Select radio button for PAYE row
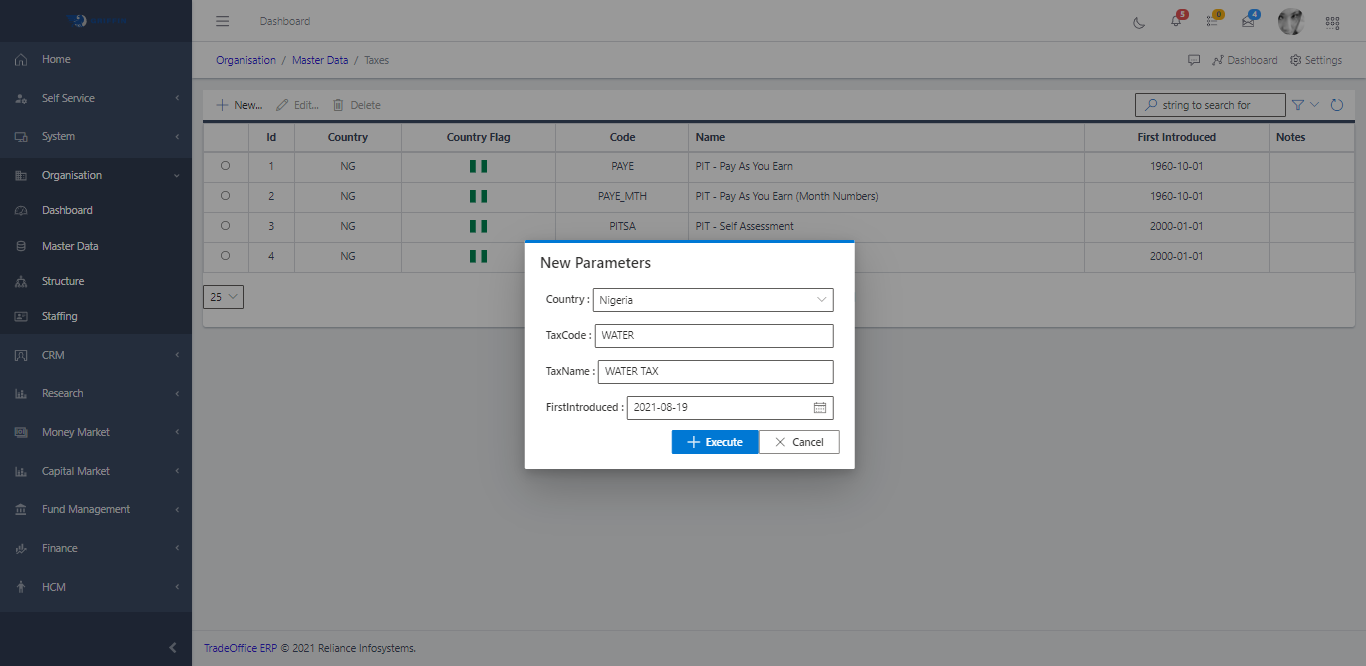This screenshot has width=1366, height=666. click(225, 166)
